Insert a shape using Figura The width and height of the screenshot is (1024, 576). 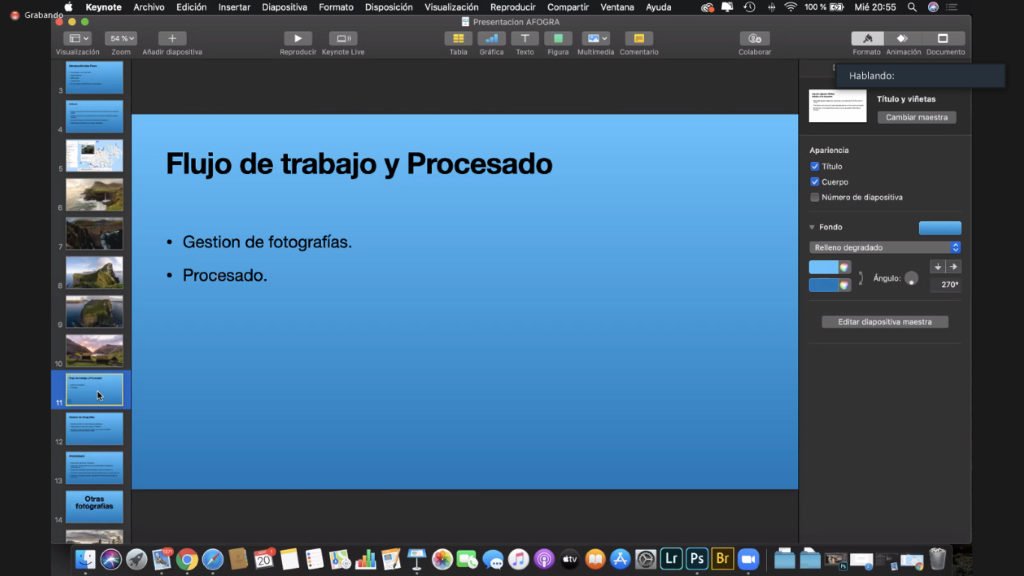(x=558, y=38)
